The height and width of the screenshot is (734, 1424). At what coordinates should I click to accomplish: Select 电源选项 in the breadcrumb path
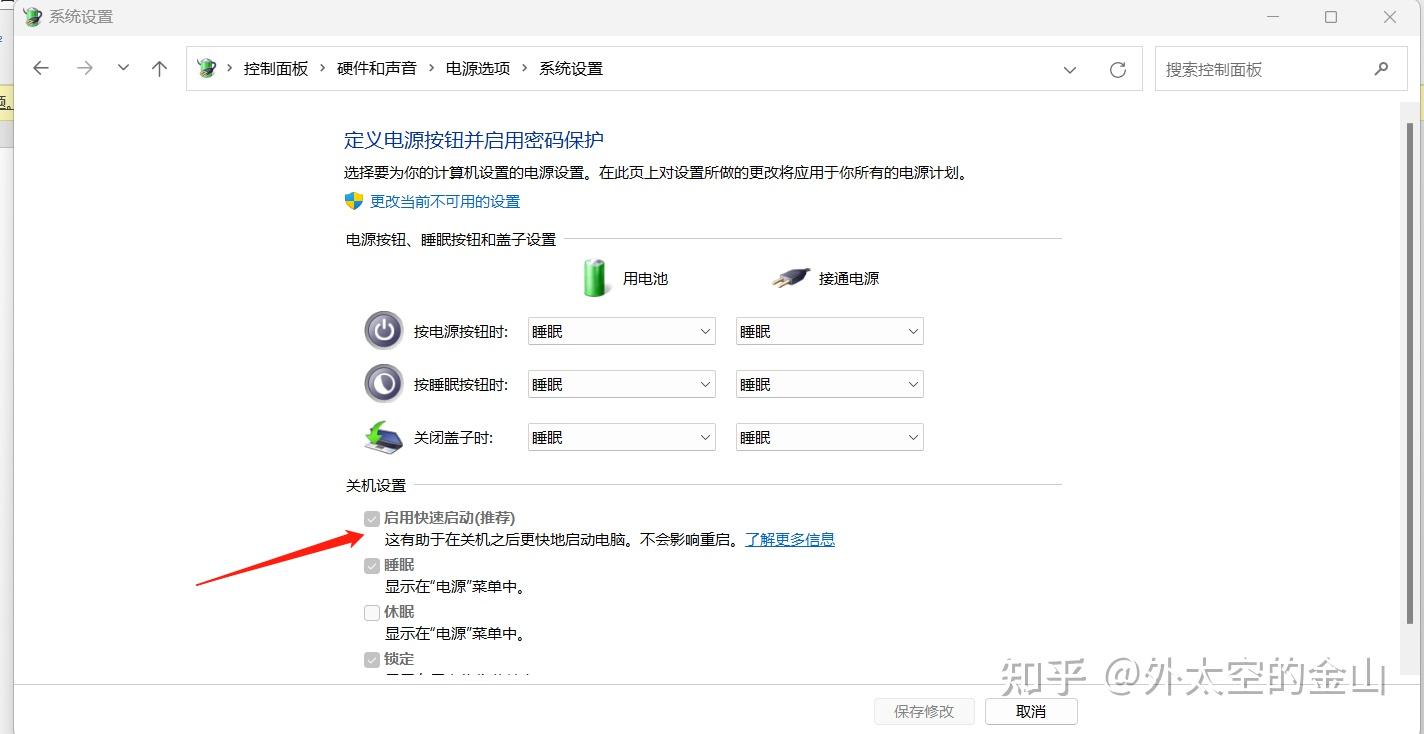[477, 67]
